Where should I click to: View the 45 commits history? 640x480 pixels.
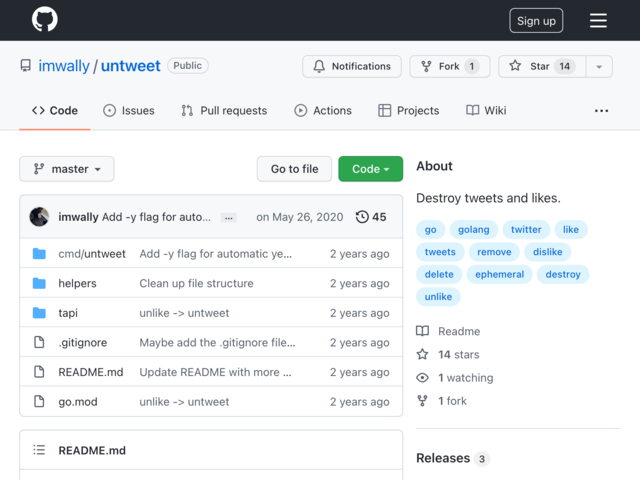[x=371, y=217]
